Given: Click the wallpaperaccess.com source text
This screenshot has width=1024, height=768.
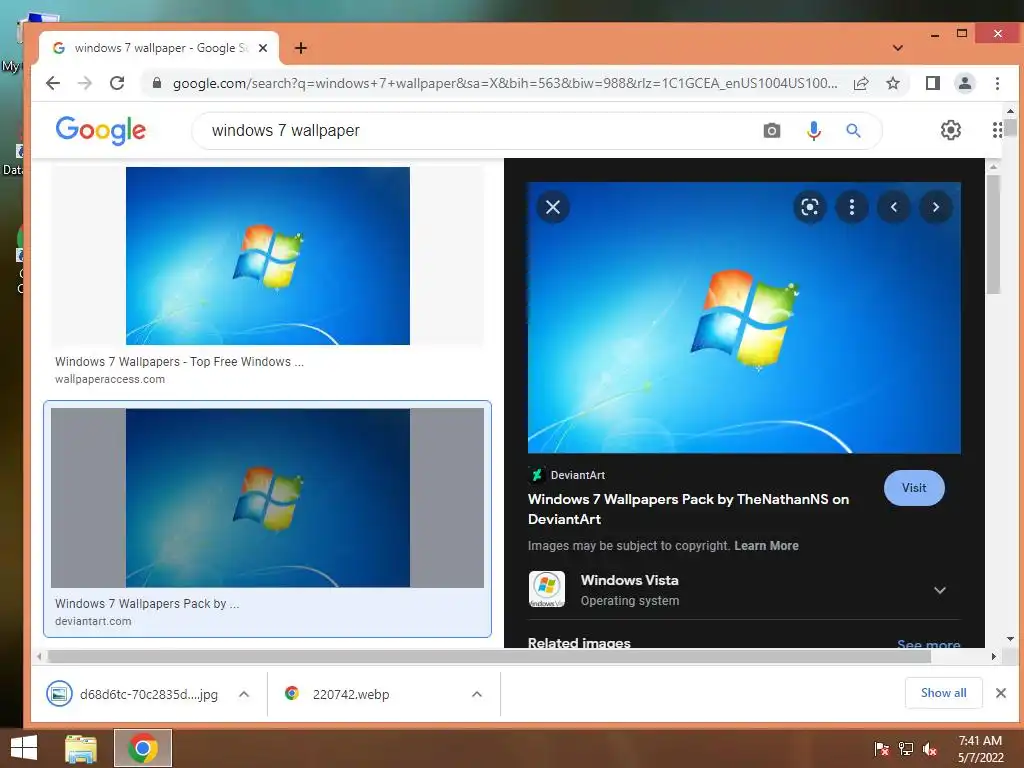Looking at the screenshot, I should point(110,379).
